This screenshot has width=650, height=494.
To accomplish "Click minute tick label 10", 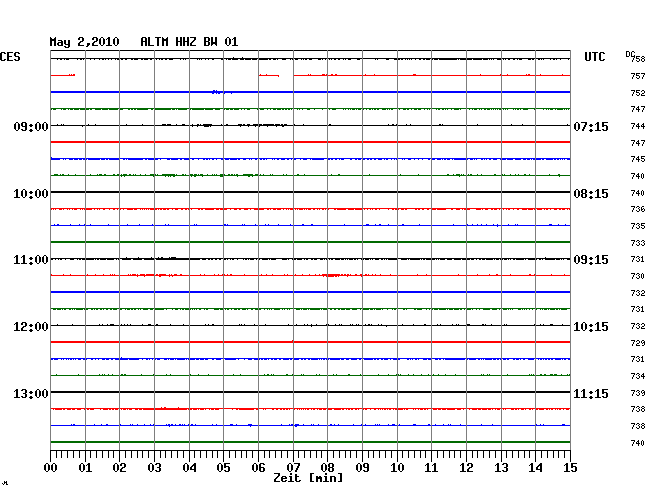I will (397, 468).
